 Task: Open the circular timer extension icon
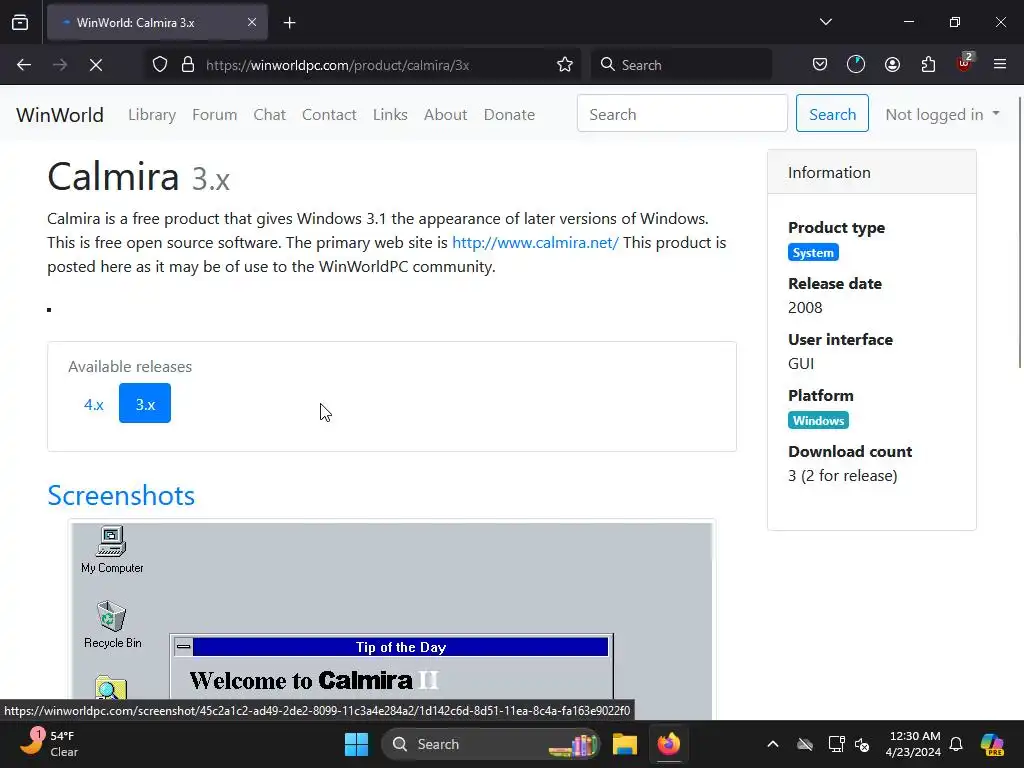(x=856, y=64)
